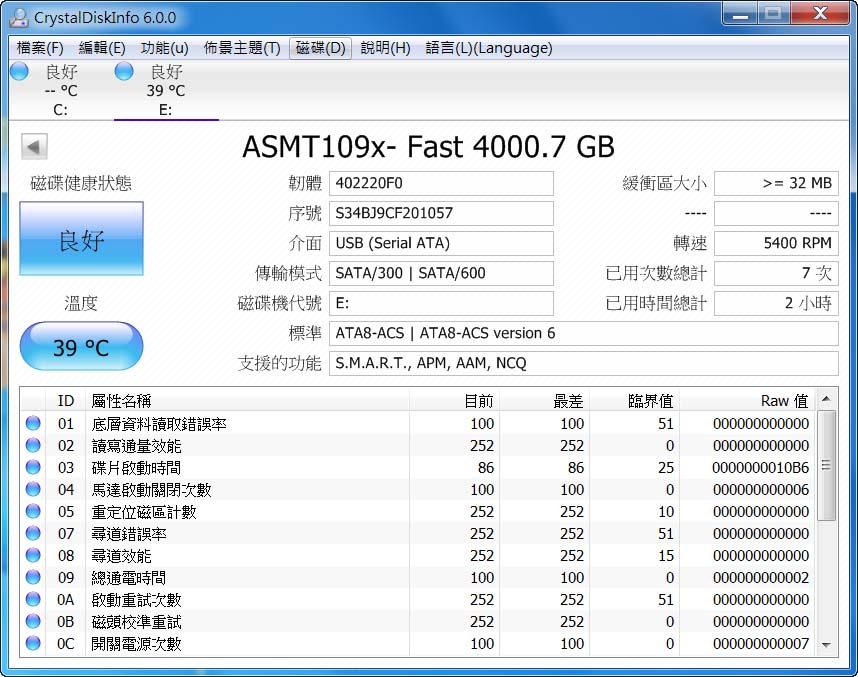Screen dimensions: 858x677
Task: Click the 臨界值 column header
Action: click(x=634, y=401)
